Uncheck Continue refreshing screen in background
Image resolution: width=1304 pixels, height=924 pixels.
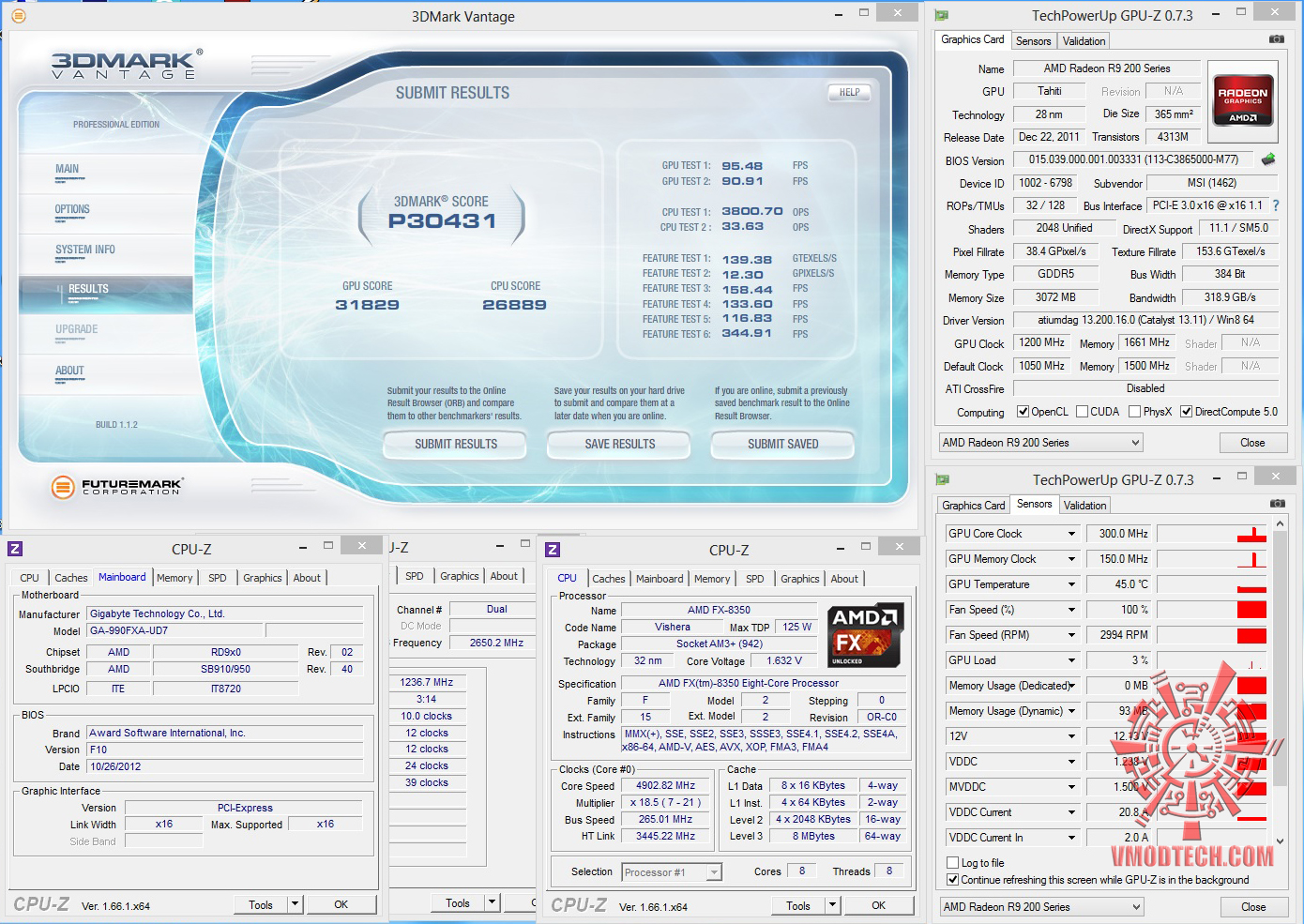[x=953, y=880]
